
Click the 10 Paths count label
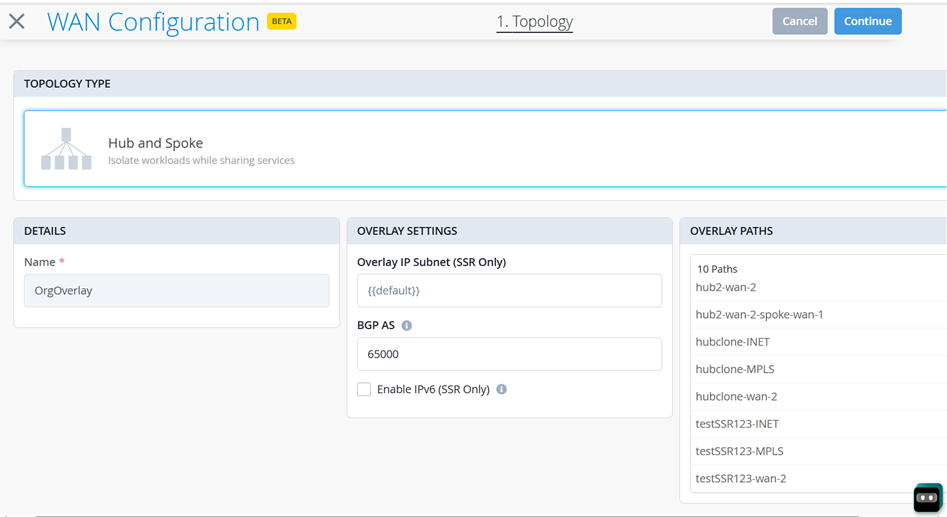coord(717,269)
